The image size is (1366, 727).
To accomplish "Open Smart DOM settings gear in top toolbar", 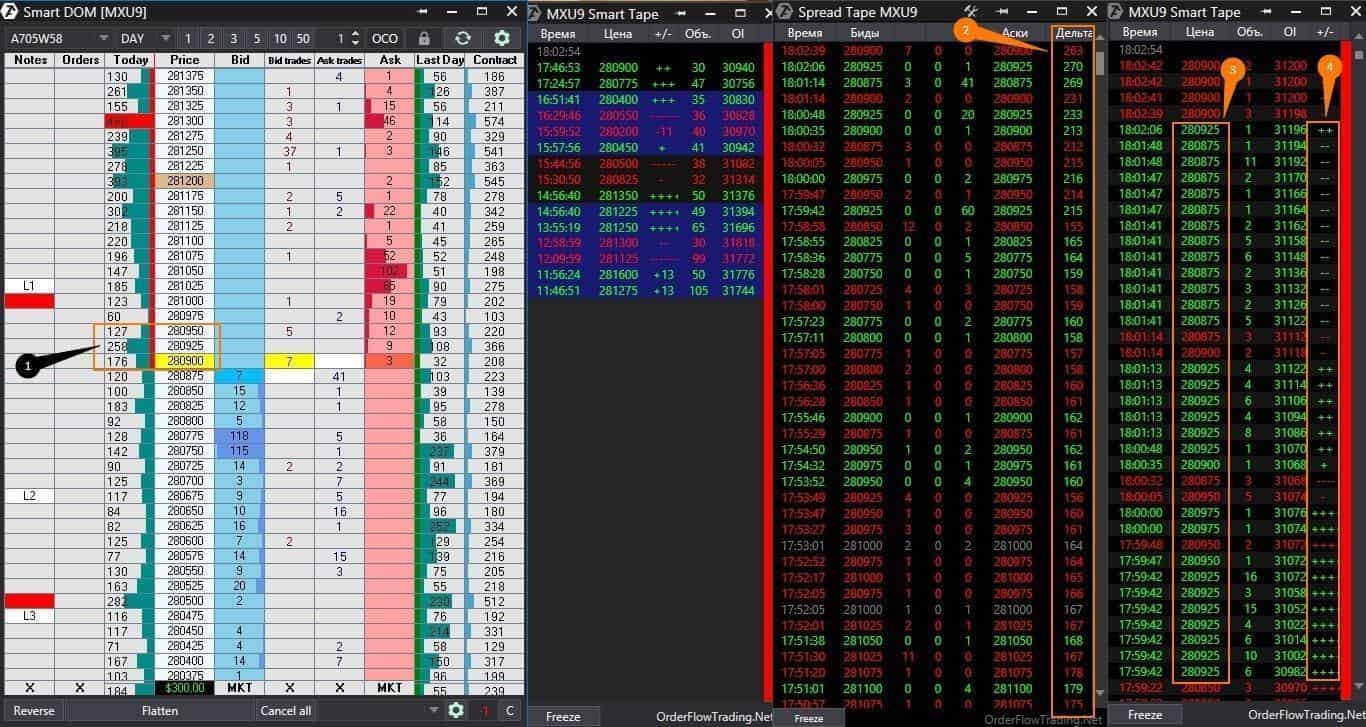I will pos(502,38).
